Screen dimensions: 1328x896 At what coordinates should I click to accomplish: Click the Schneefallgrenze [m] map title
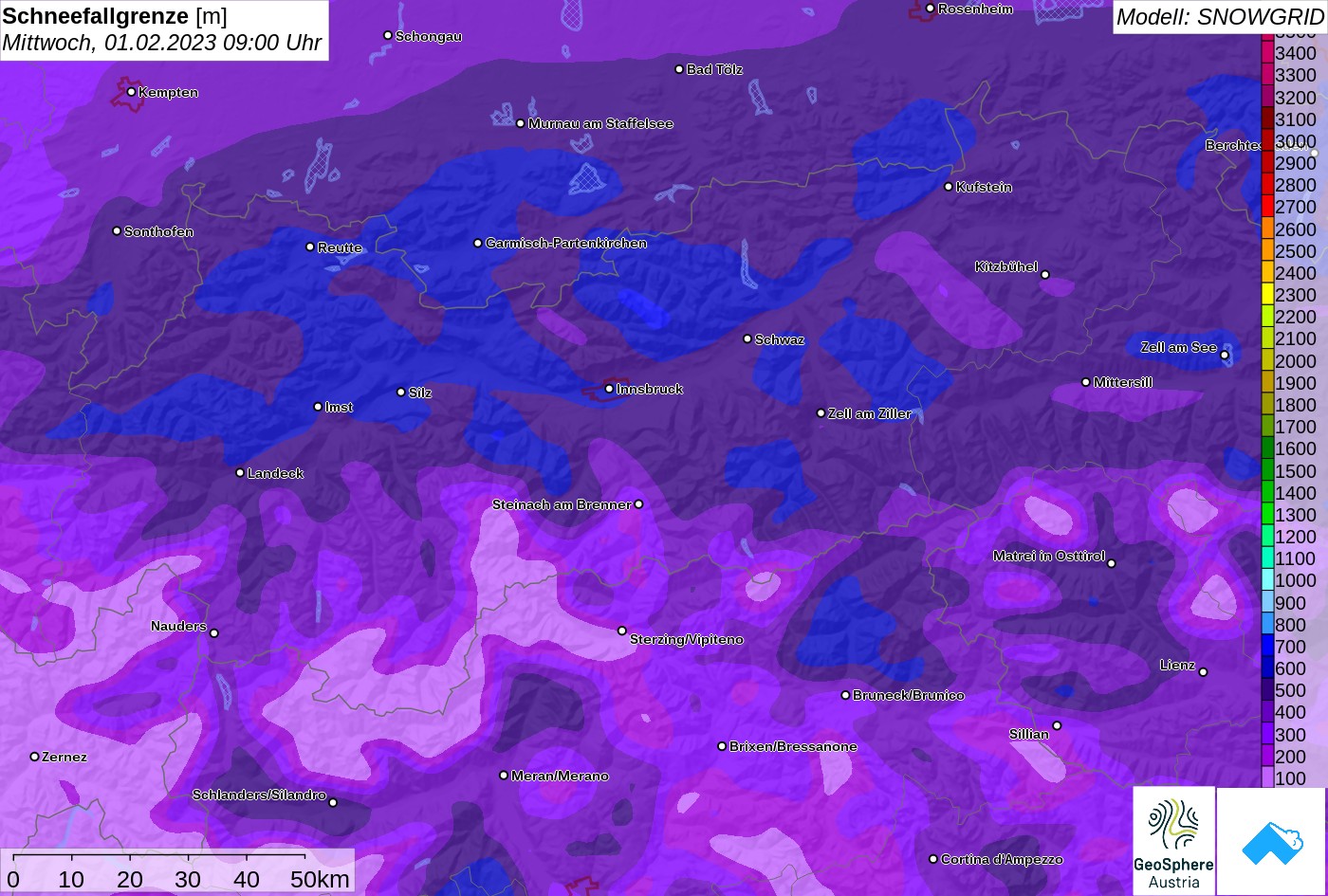pyautogui.click(x=115, y=16)
